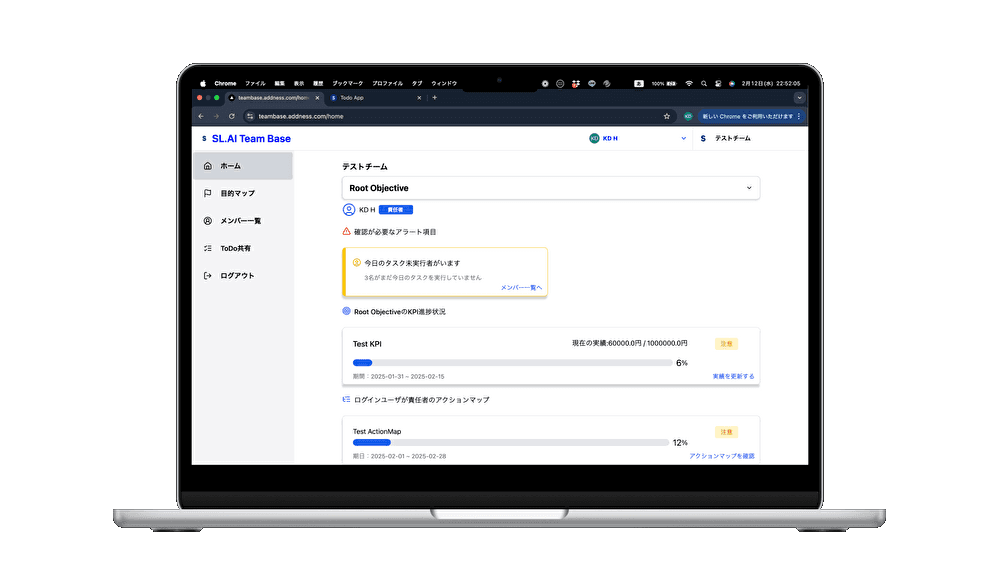Click アクションマップを確認 link
Viewport: 1000px width, 563px height.
(722, 456)
